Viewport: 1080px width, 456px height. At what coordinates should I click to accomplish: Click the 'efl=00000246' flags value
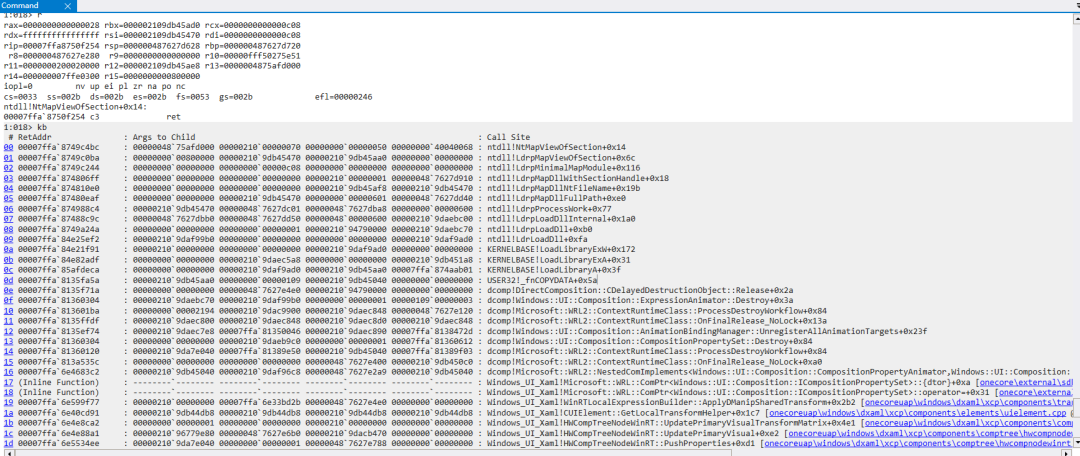pos(344,97)
